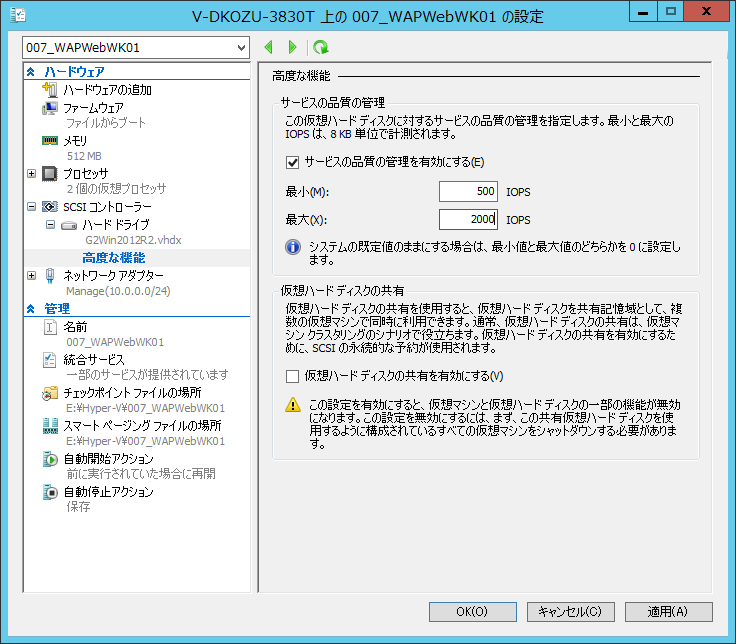Click the Smart Paging File icon
Image resolution: width=736 pixels, height=644 pixels.
click(50, 426)
